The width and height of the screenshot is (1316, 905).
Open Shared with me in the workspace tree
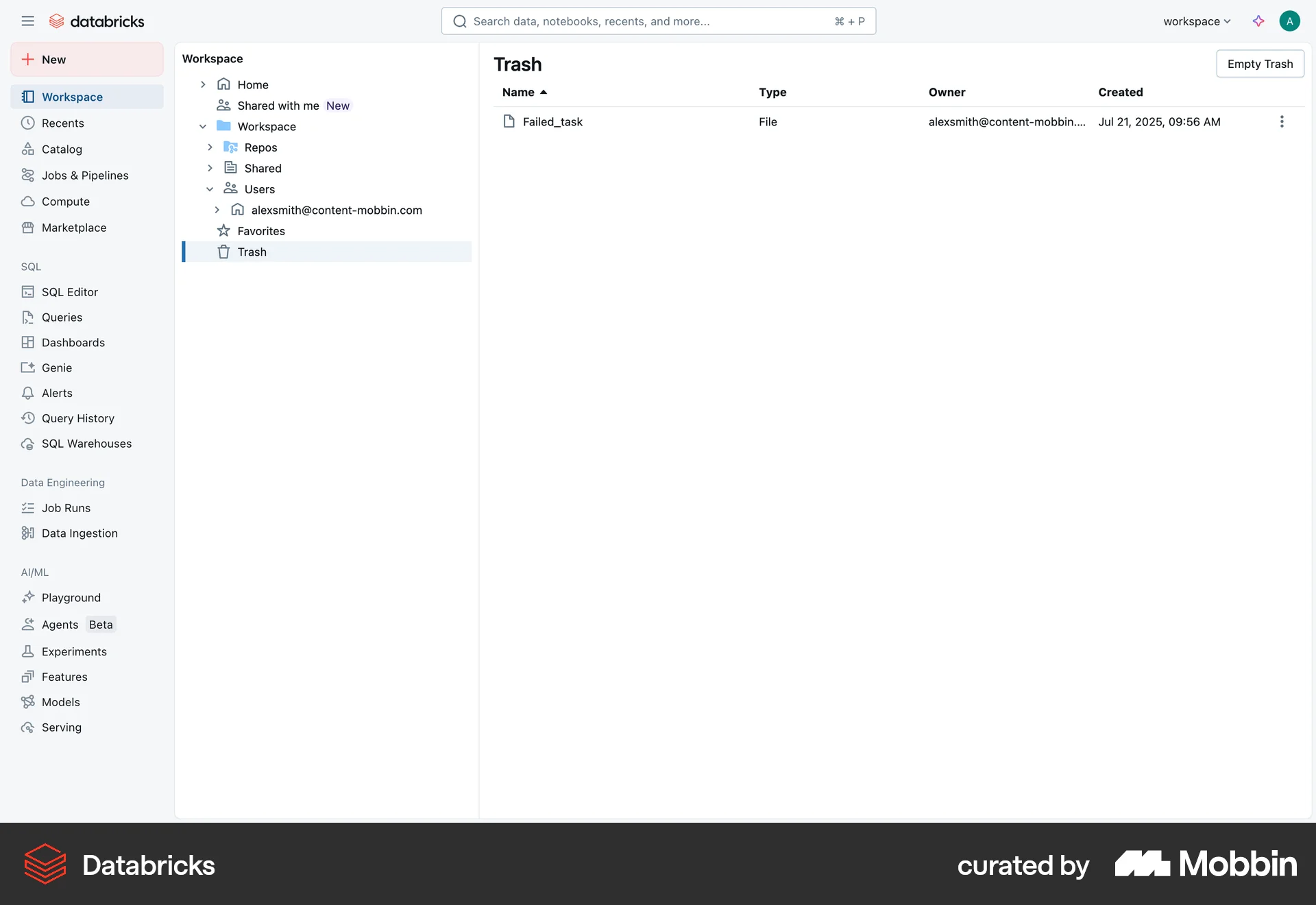(278, 106)
